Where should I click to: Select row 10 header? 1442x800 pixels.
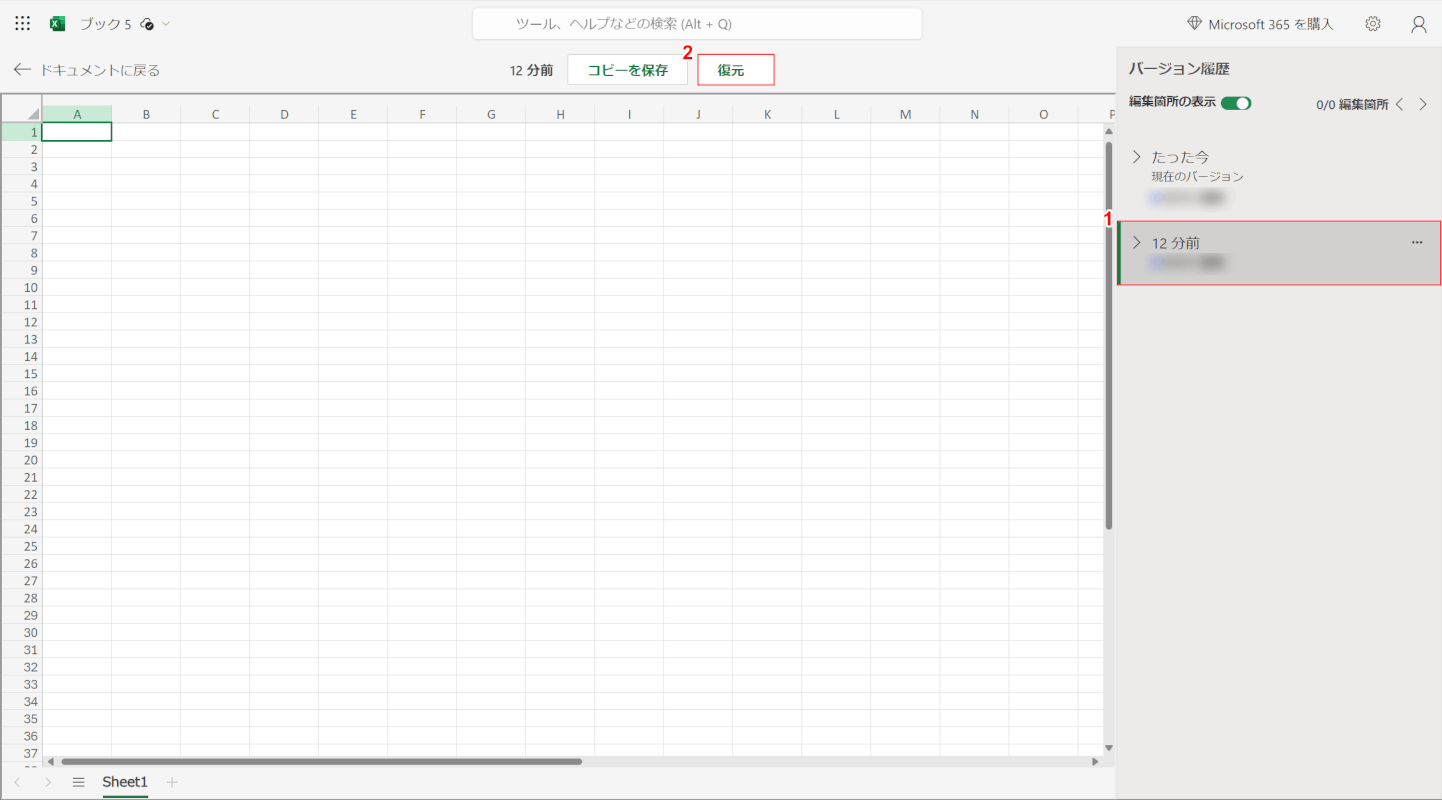pos(21,287)
